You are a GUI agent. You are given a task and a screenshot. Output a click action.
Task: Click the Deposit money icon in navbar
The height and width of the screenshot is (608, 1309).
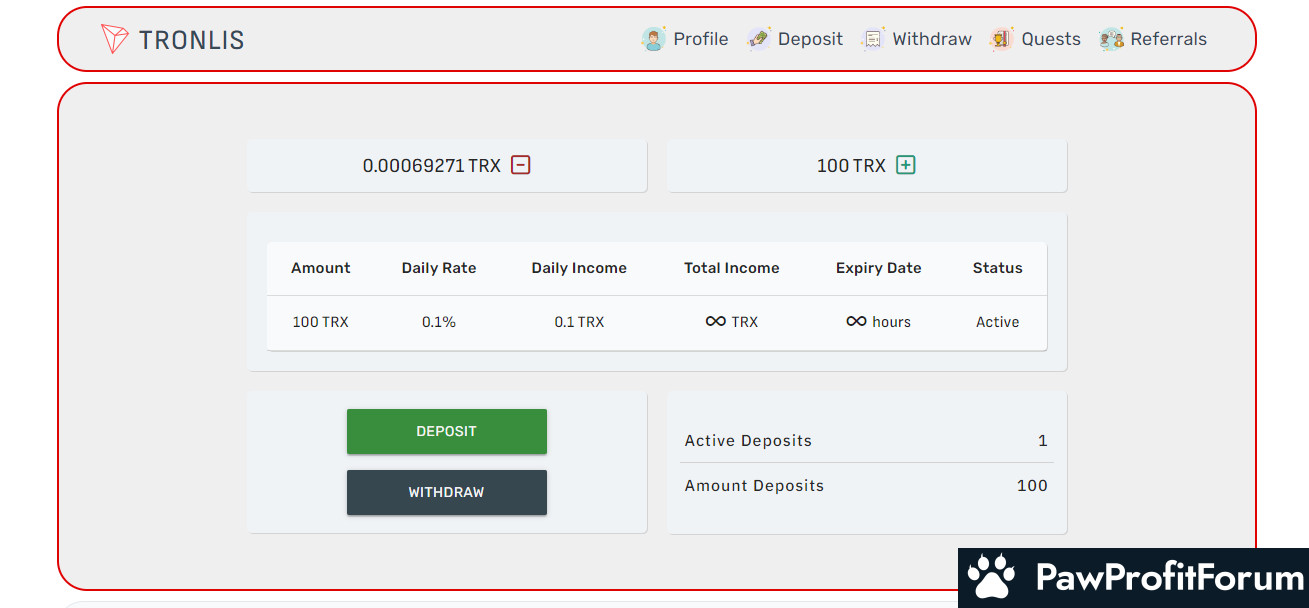coord(758,39)
